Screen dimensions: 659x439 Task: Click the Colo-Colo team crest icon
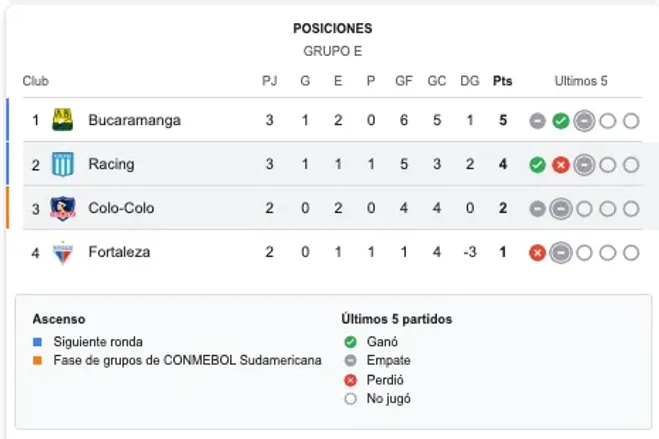tap(62, 208)
